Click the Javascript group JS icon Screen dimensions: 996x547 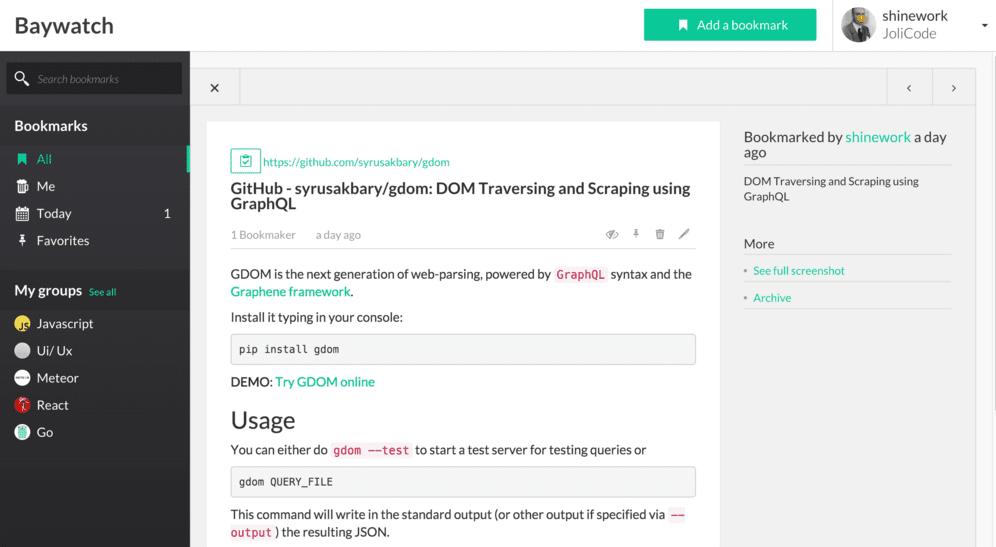click(22, 324)
